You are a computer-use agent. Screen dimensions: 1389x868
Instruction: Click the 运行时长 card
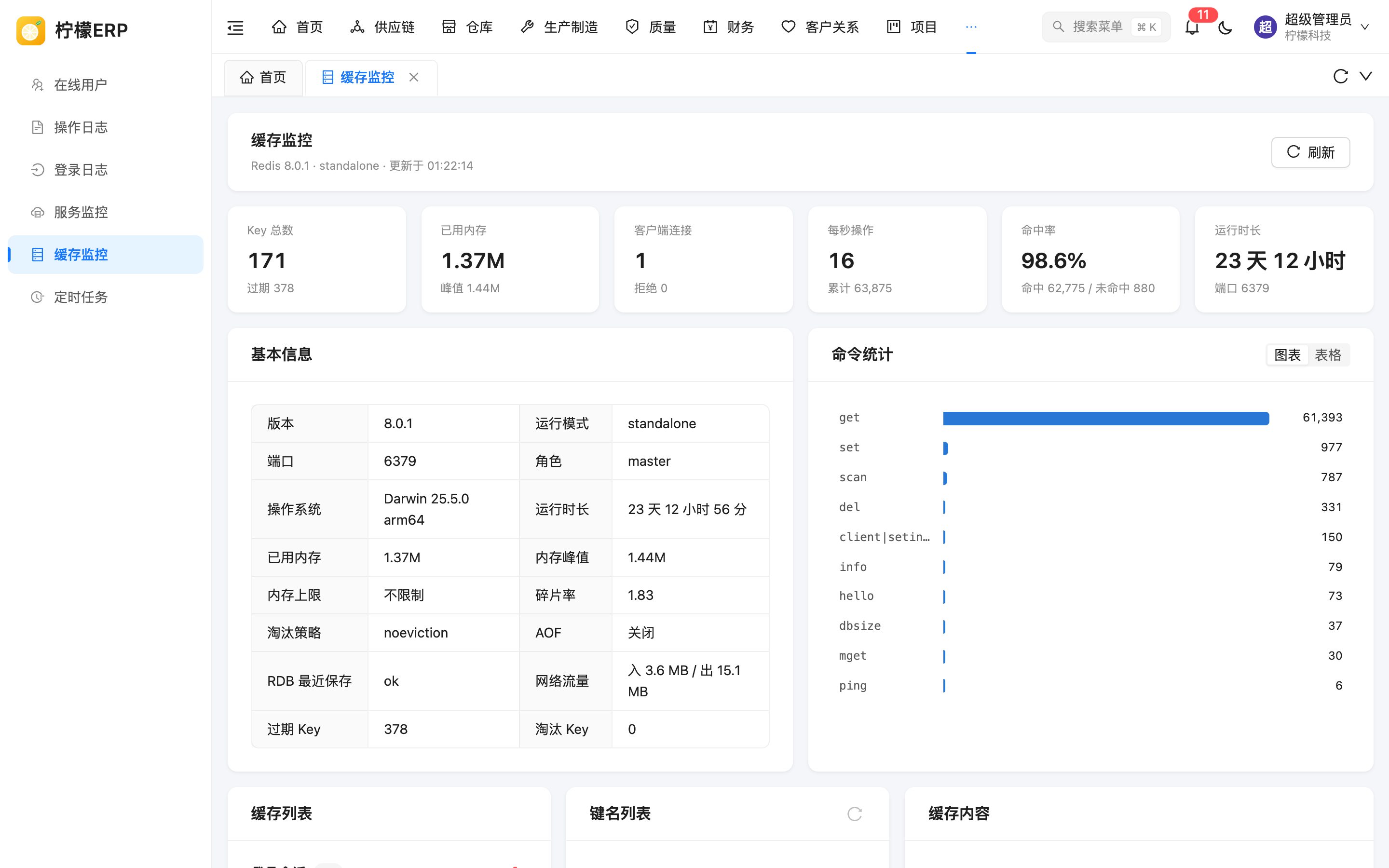click(1284, 259)
